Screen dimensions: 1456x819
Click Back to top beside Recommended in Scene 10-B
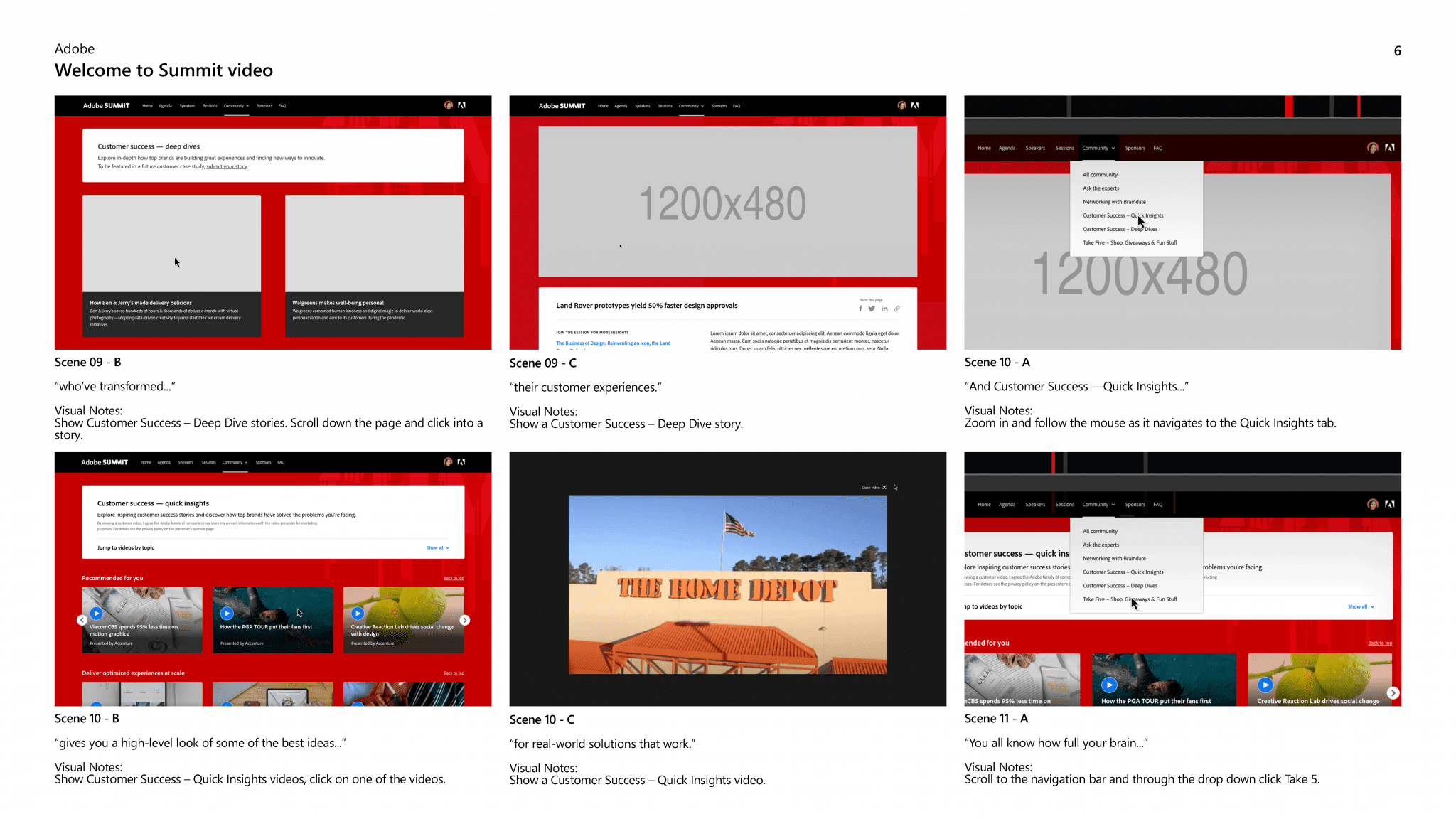[x=454, y=578]
